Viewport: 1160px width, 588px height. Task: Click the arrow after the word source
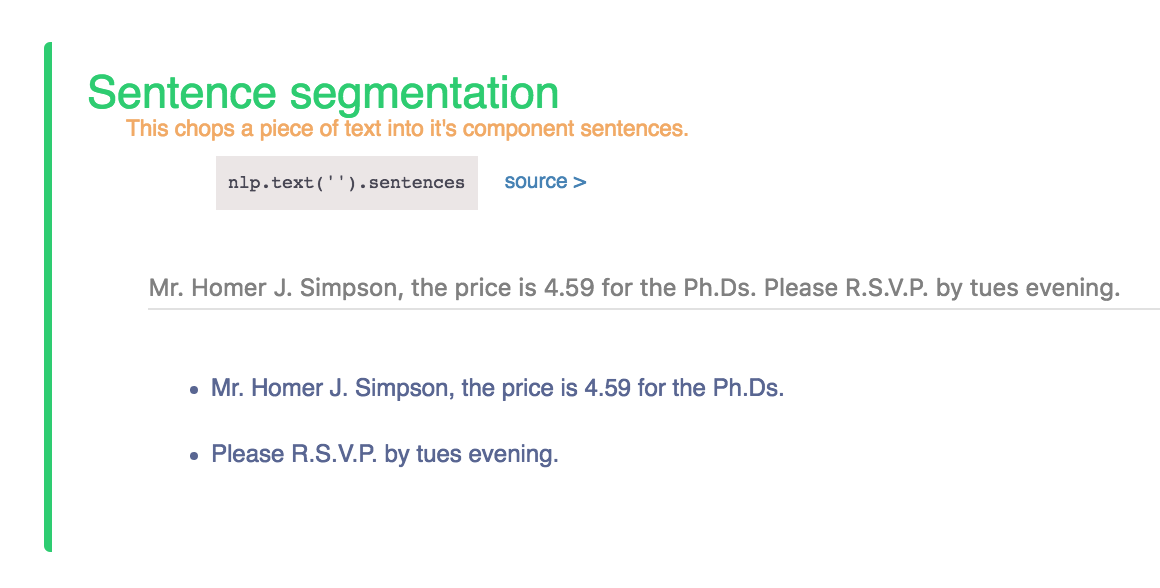(x=579, y=182)
